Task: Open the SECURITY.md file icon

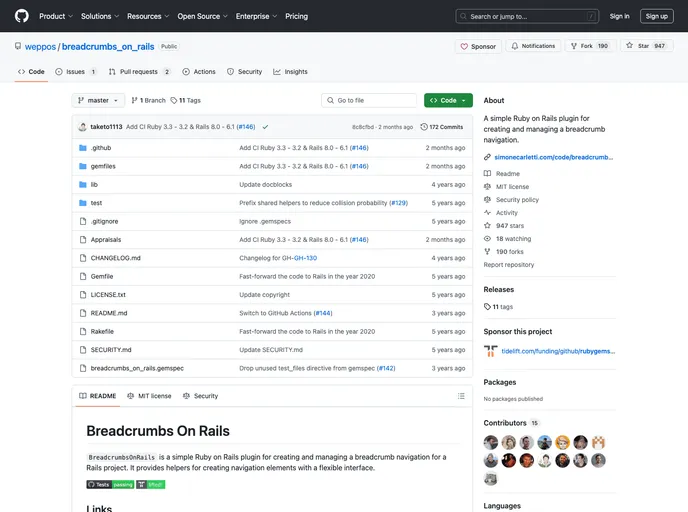Action: 82,350
